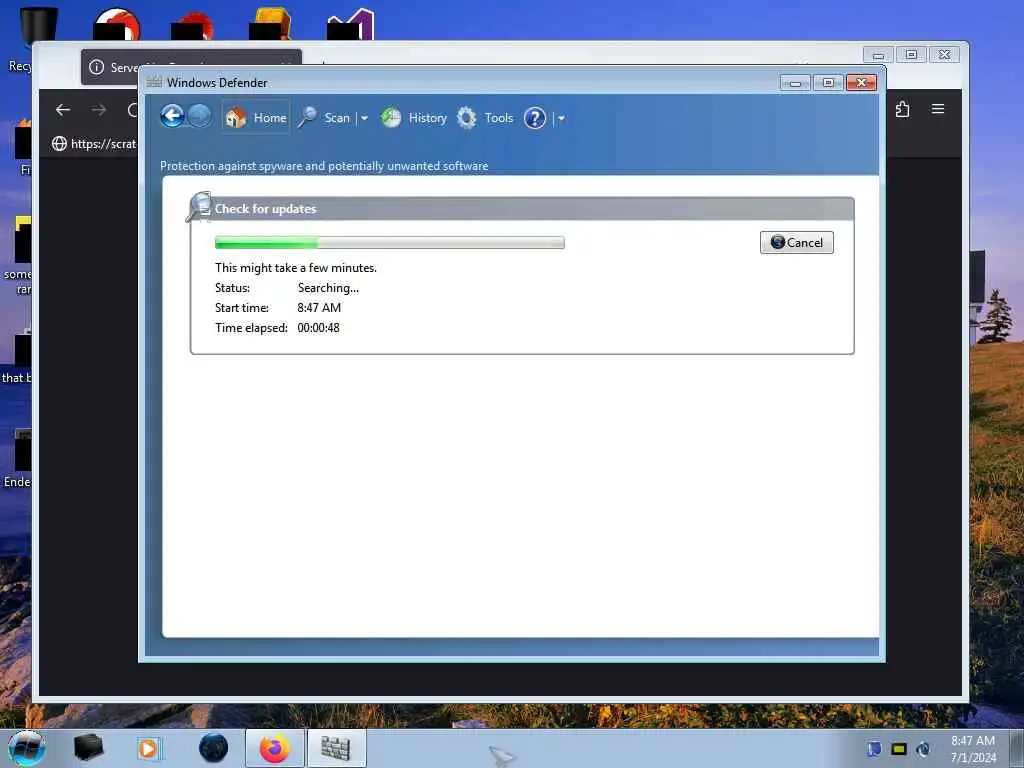Launch the media player taskbar icon
Screen dimensions: 1024x768
click(149, 748)
